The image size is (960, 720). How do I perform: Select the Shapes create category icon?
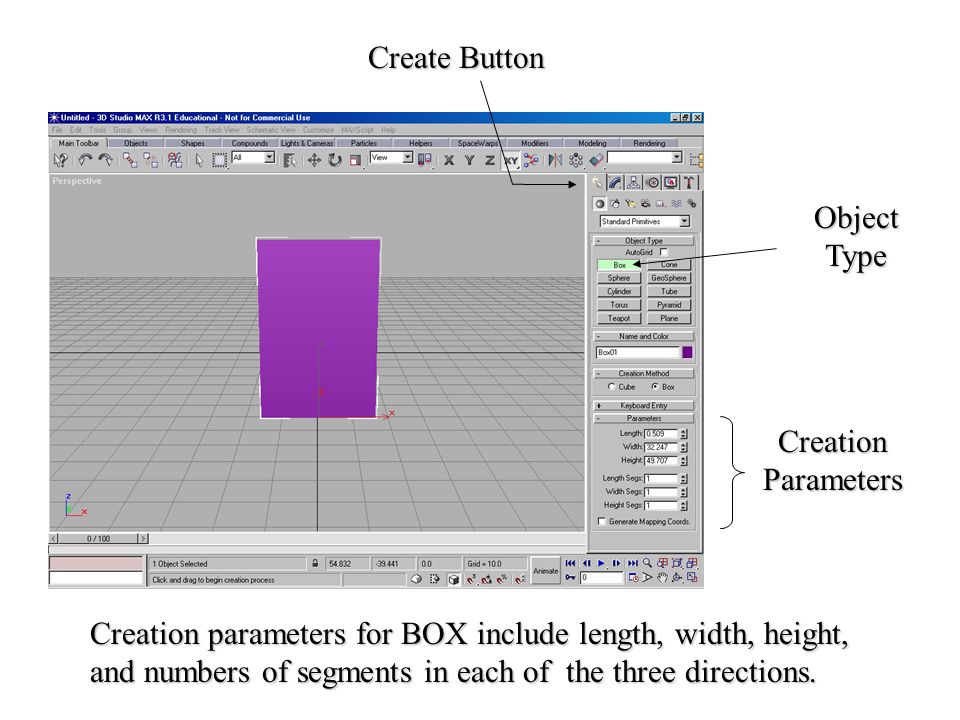pyautogui.click(x=615, y=204)
